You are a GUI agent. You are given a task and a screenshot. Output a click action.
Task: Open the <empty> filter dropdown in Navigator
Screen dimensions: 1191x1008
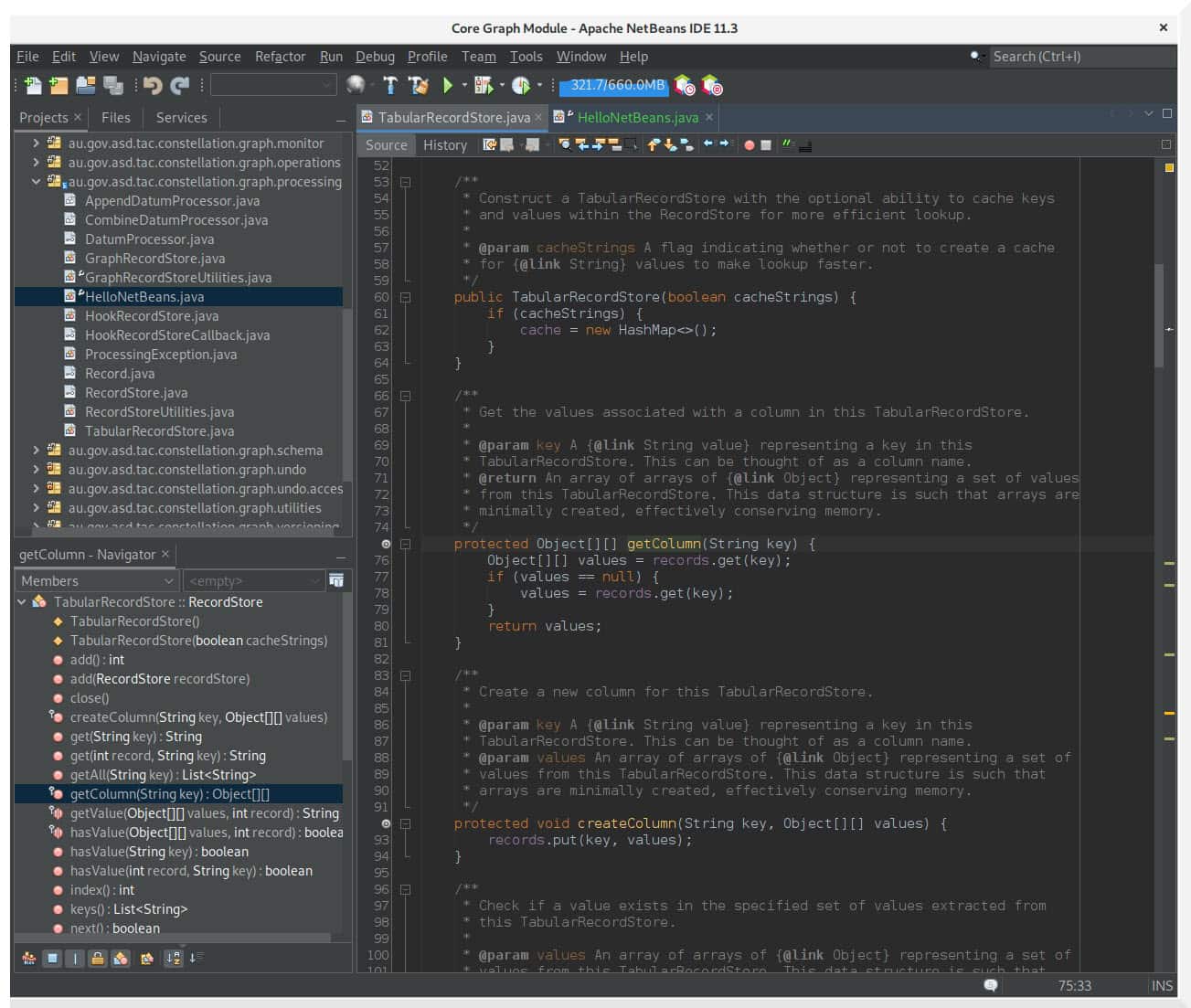[253, 580]
